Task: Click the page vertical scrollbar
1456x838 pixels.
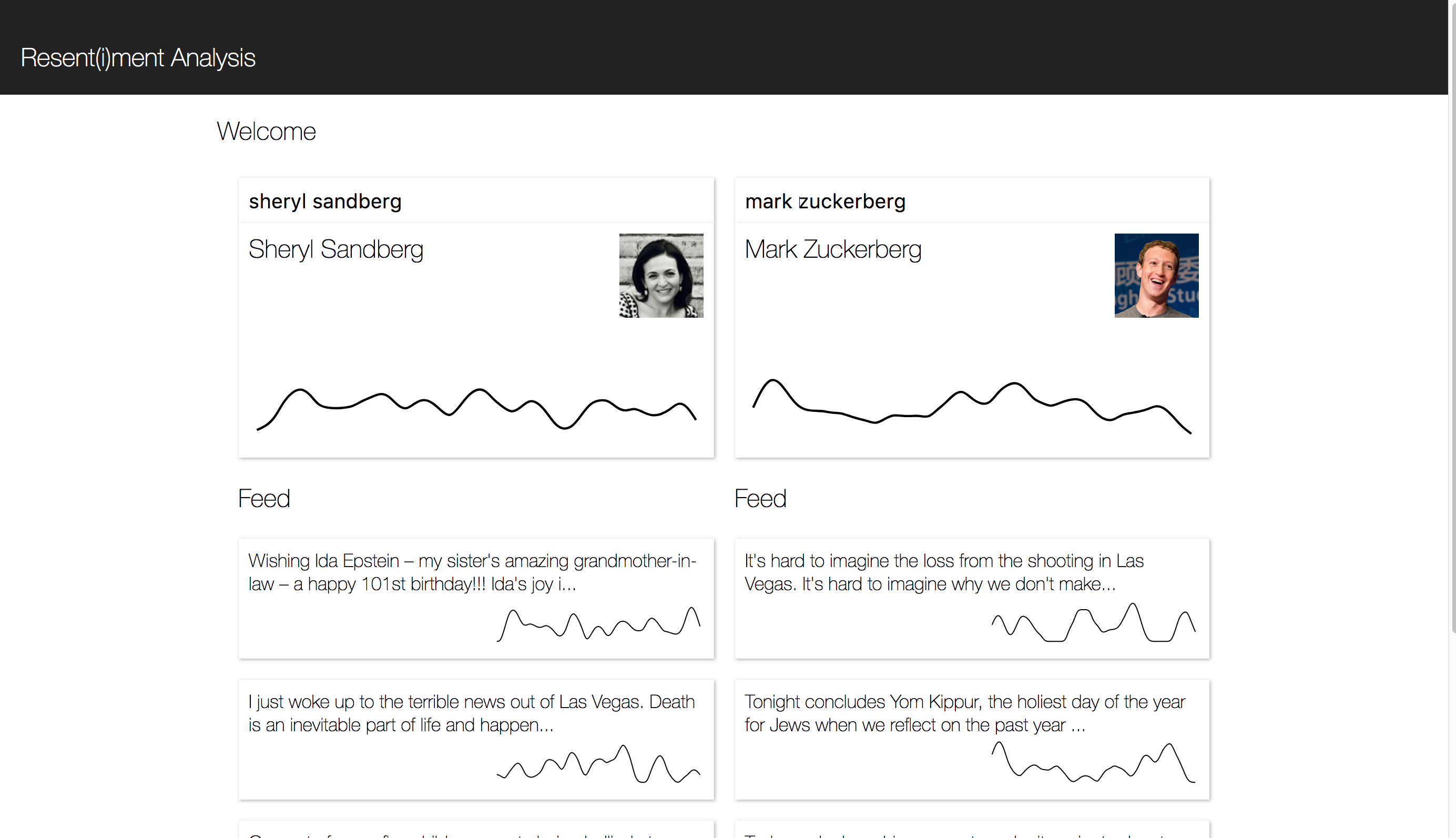Action: [1452, 317]
